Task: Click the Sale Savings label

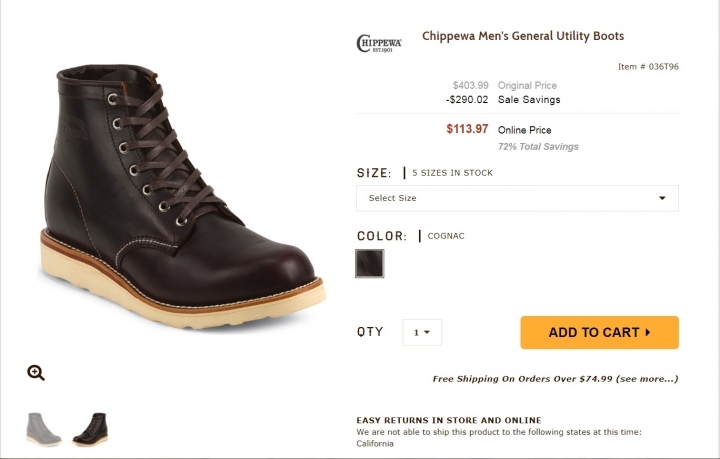Action: (x=529, y=100)
